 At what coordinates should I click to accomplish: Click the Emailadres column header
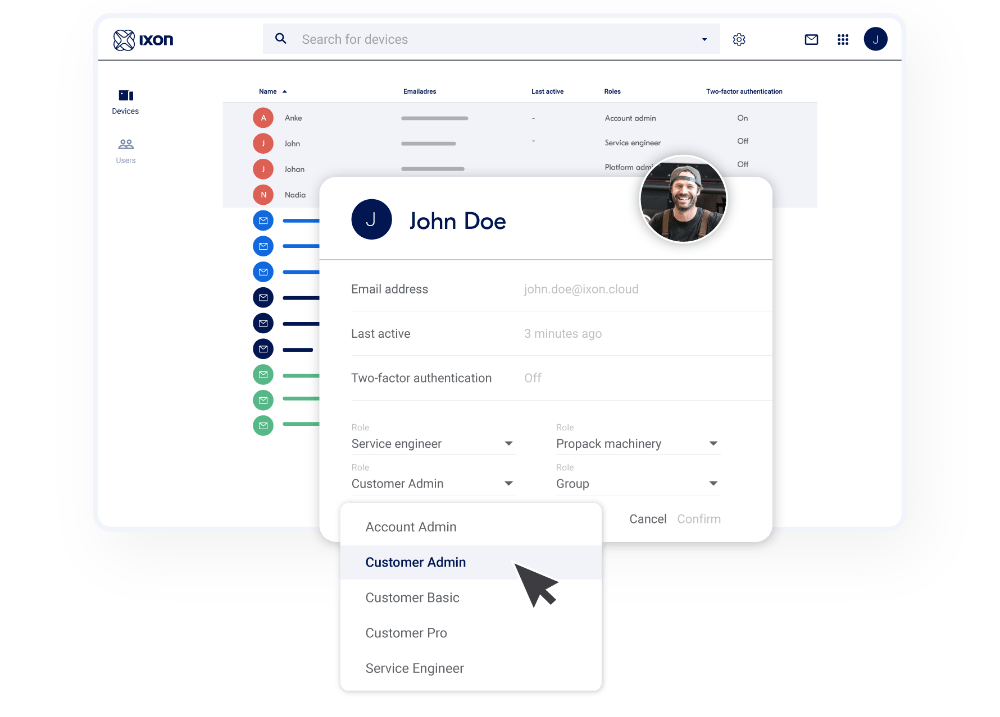pos(420,92)
